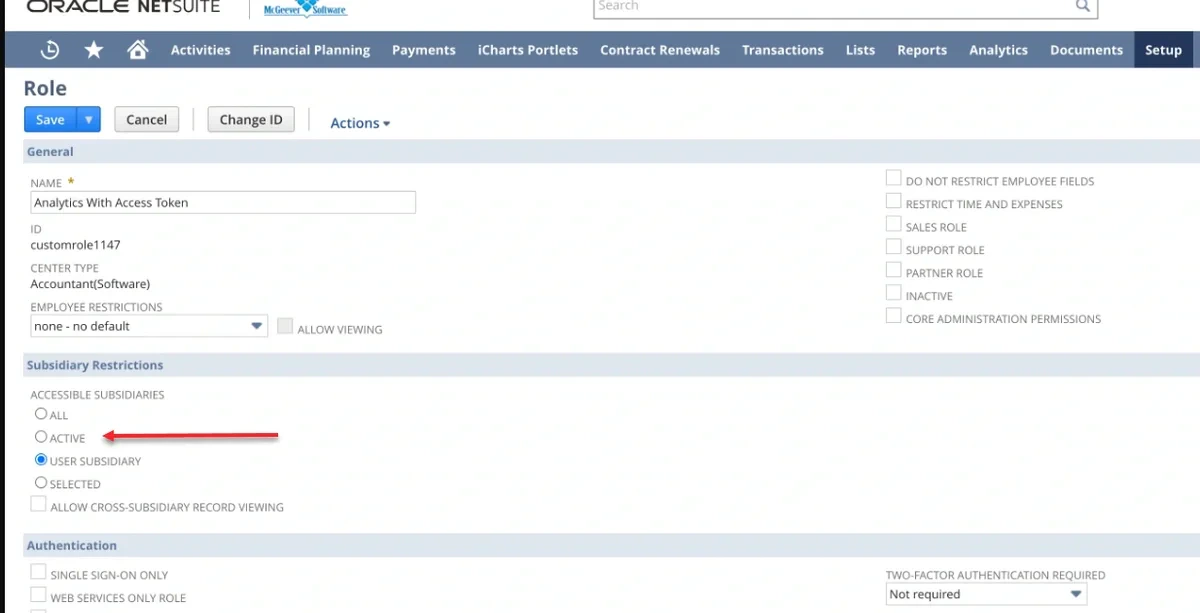Toggle the Allow Viewing checkbox

285,326
